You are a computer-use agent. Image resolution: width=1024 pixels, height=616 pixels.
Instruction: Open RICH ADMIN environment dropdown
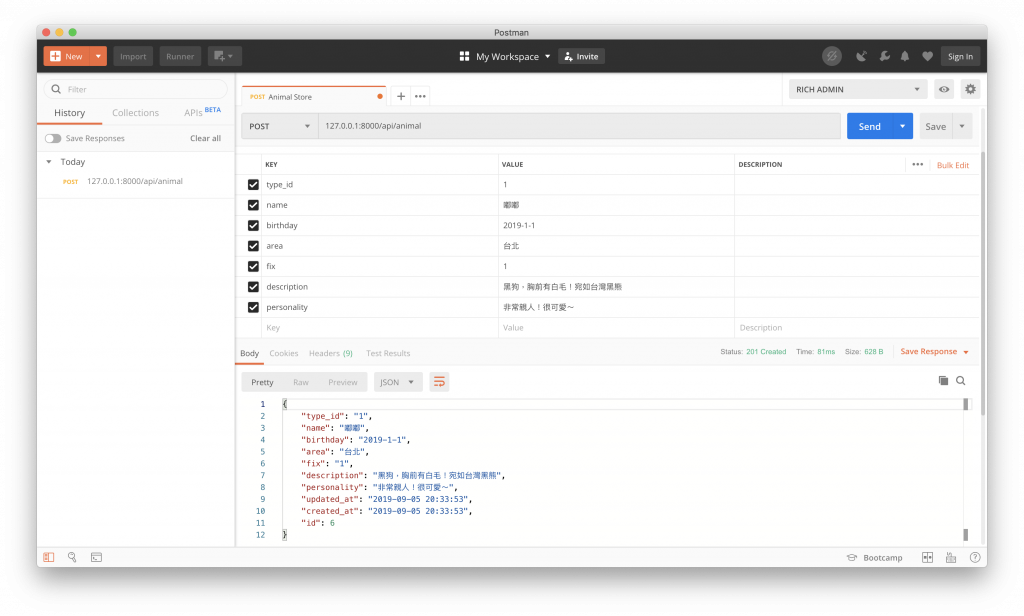857,89
